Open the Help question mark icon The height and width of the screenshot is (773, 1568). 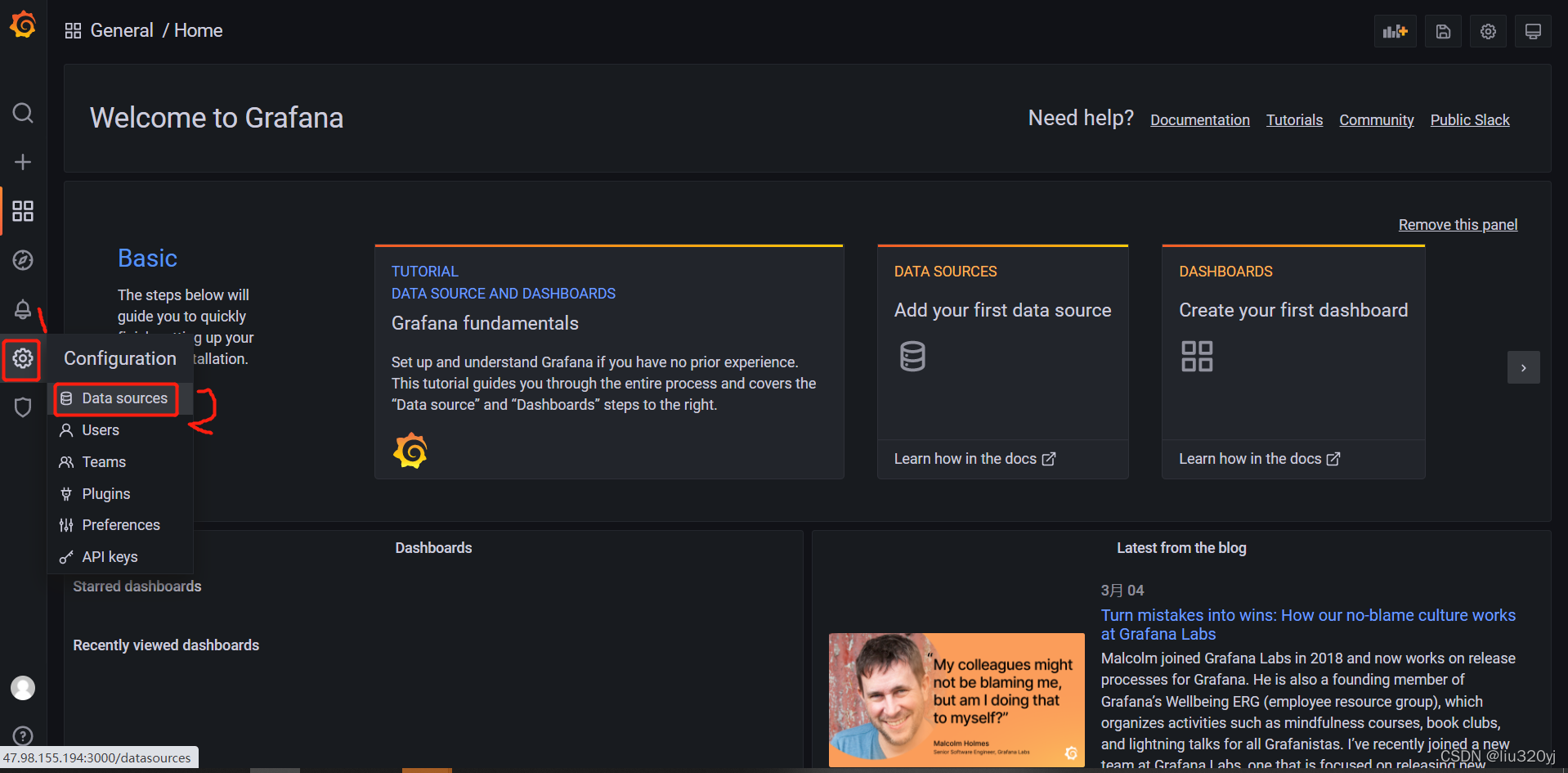coord(23,736)
